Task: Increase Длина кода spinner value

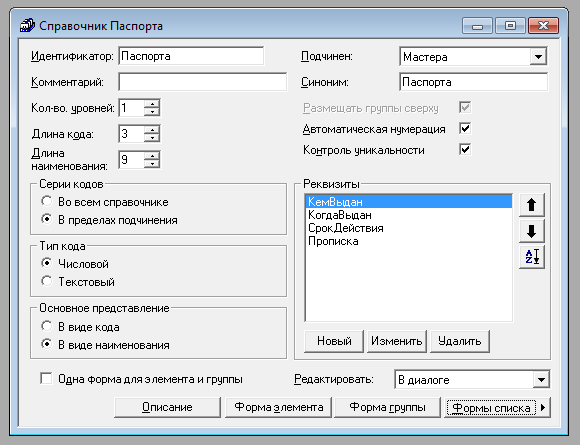Action: [152, 130]
